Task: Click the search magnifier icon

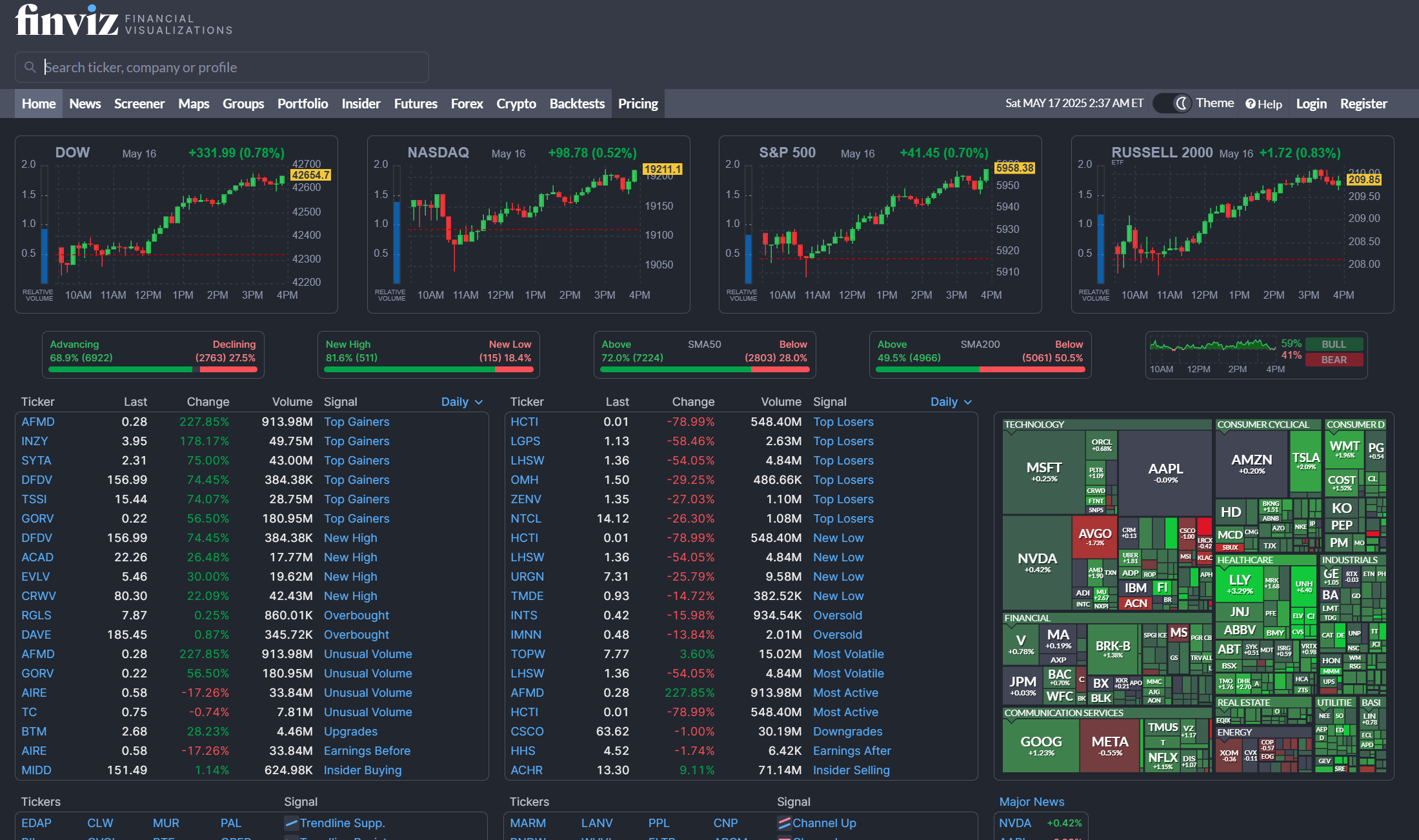Action: [x=30, y=67]
